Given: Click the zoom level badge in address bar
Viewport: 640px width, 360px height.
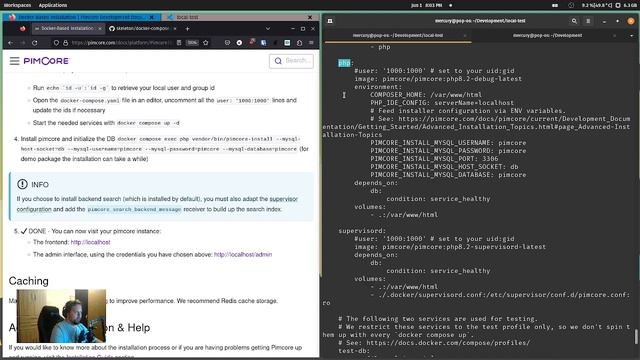Looking at the screenshot, I should click(x=192, y=42).
